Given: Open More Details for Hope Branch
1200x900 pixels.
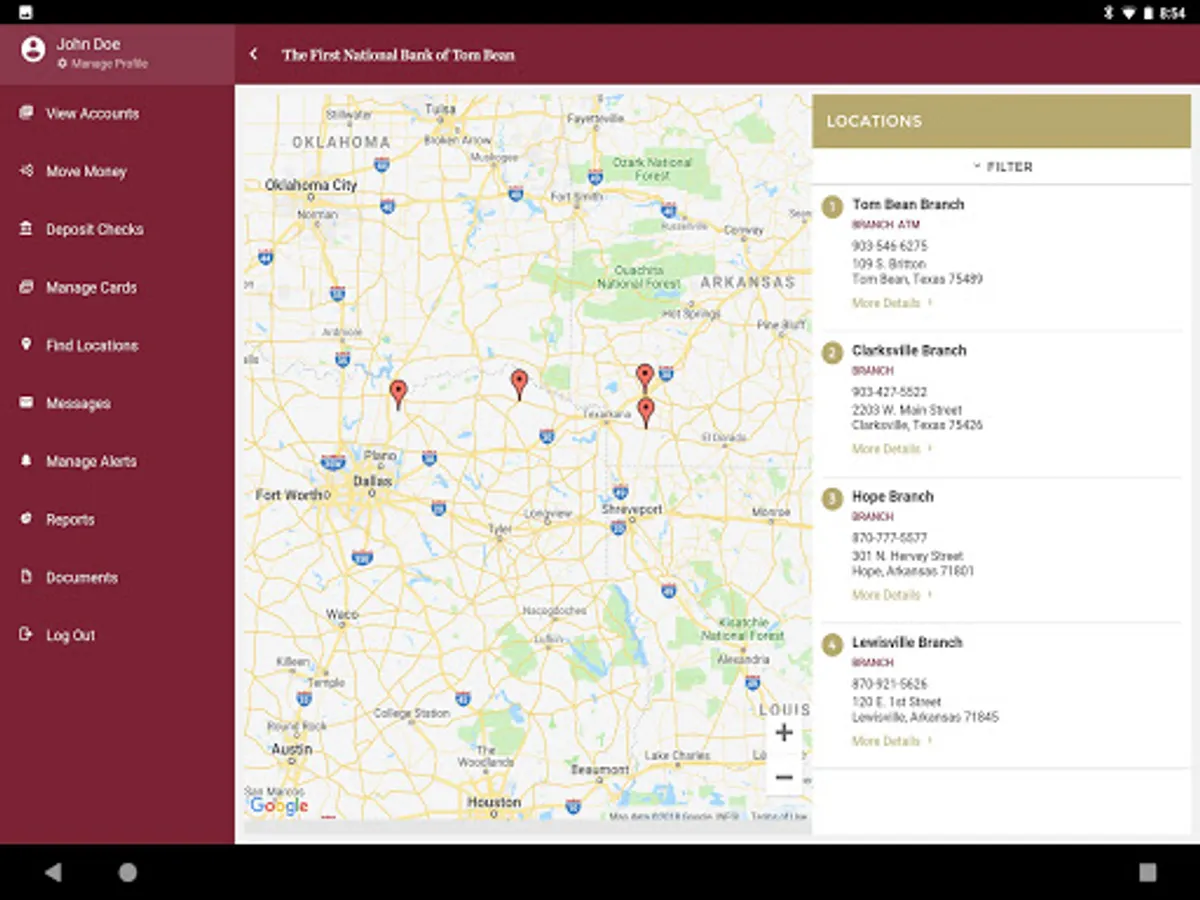Looking at the screenshot, I should click(891, 595).
